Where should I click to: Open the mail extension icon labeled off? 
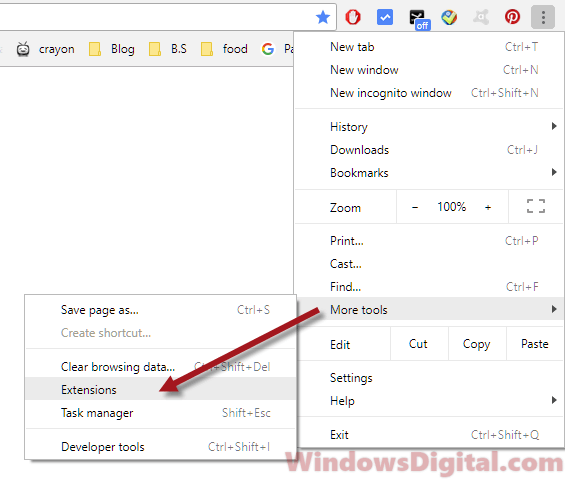click(x=419, y=19)
